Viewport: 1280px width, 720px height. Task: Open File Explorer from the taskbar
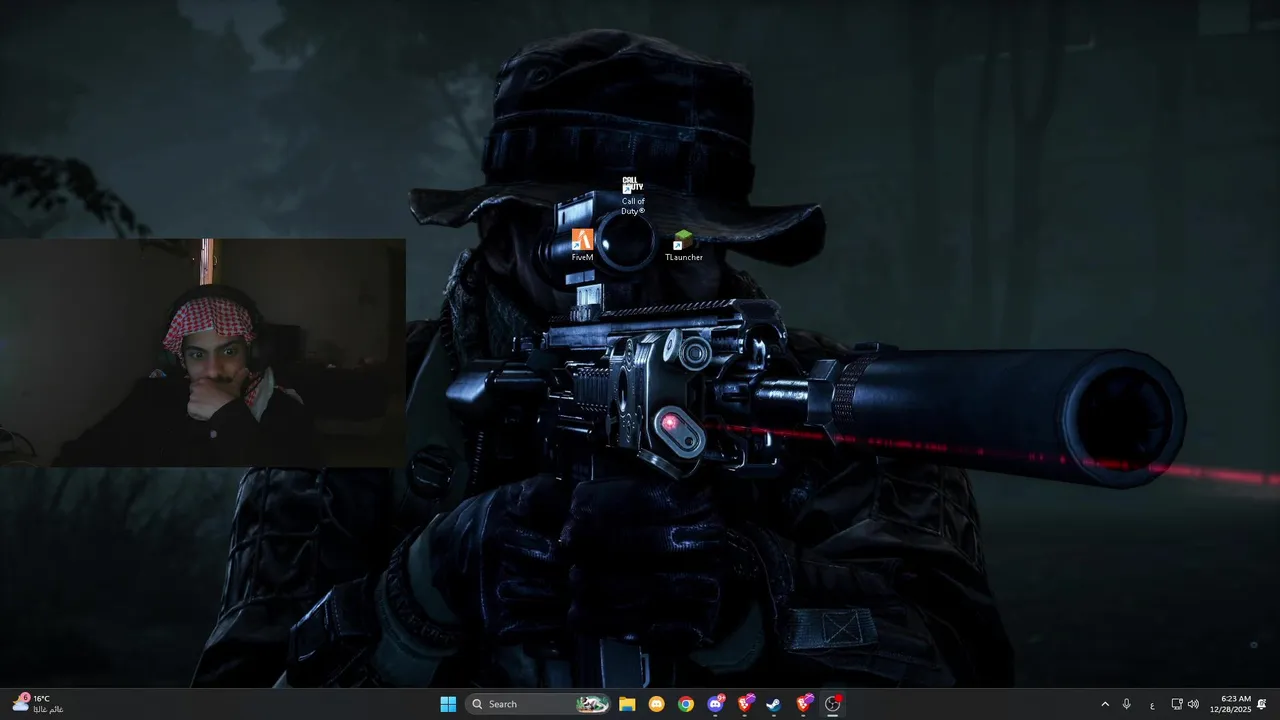(x=627, y=704)
